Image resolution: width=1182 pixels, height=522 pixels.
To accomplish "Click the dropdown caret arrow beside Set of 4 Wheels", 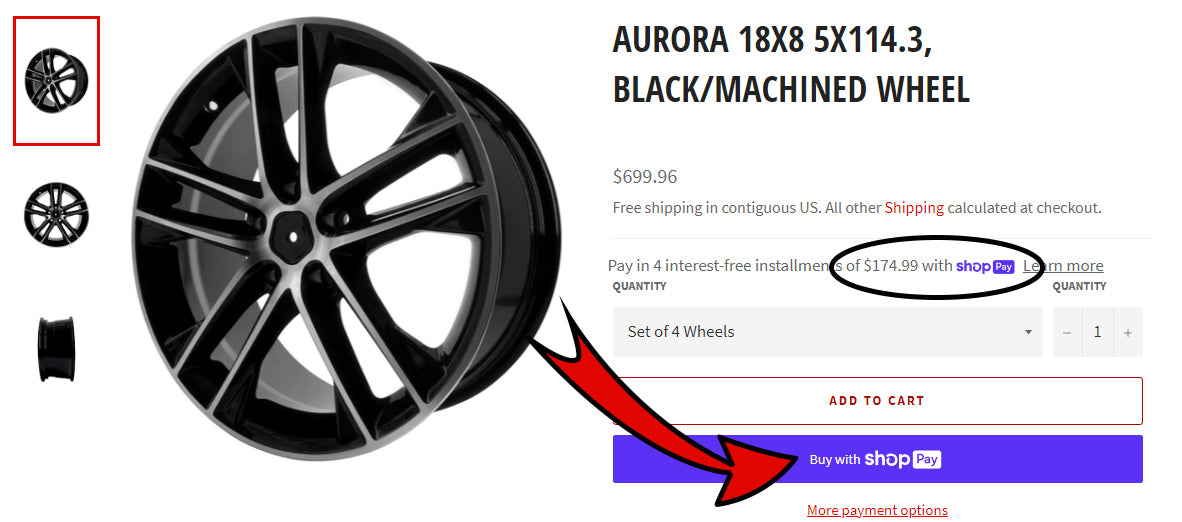I will click(1027, 333).
